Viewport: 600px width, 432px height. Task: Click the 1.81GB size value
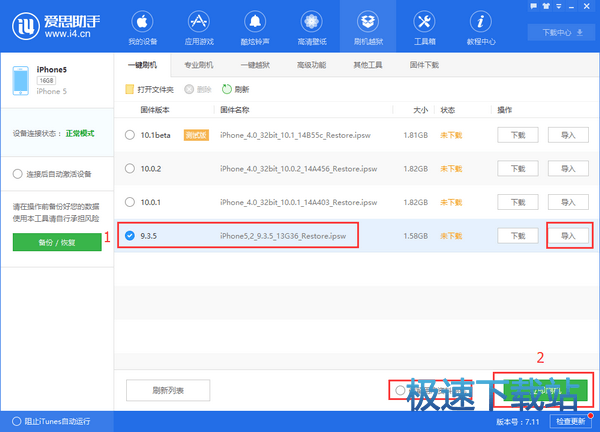[x=416, y=135]
